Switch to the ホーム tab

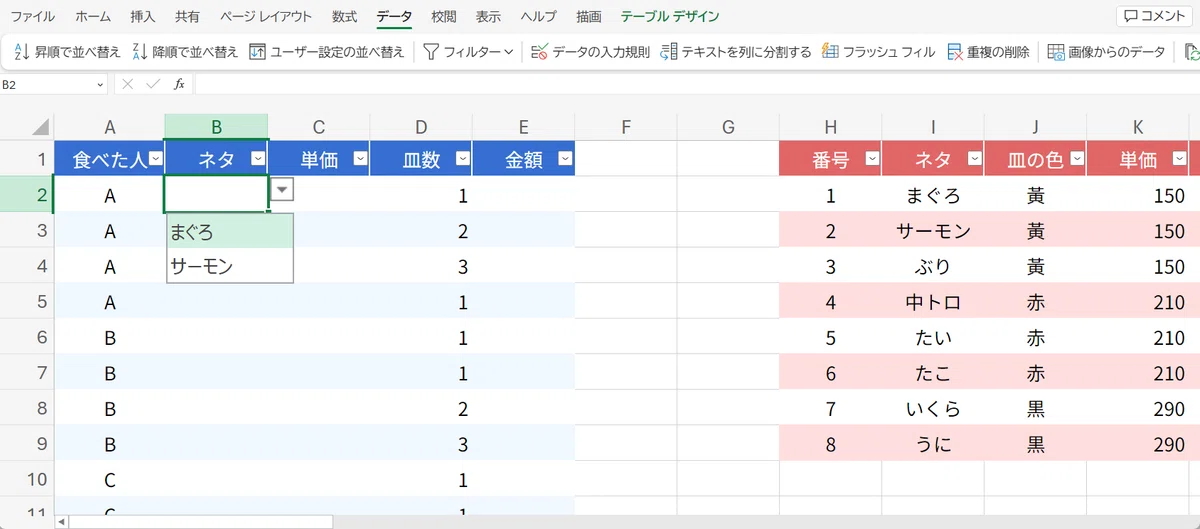(93, 17)
